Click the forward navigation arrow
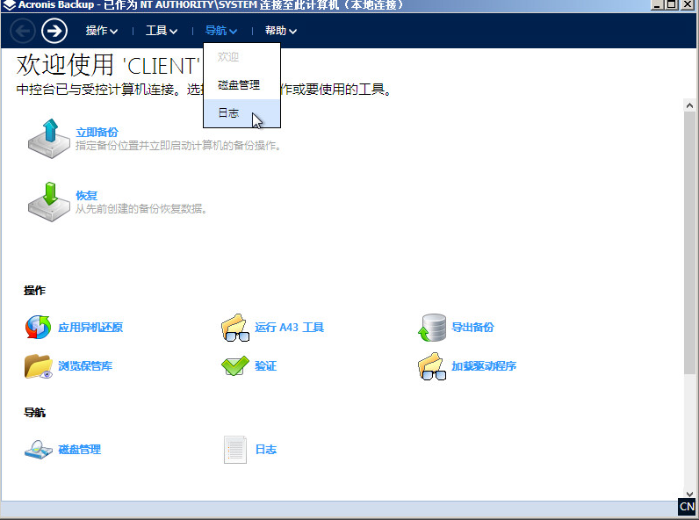 pos(54,31)
